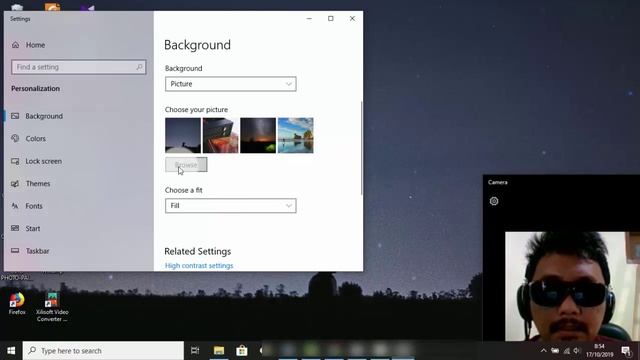Select the Milky Way sunset picture thumbnail
Image resolution: width=640 pixels, height=360 pixels.
pos(258,136)
